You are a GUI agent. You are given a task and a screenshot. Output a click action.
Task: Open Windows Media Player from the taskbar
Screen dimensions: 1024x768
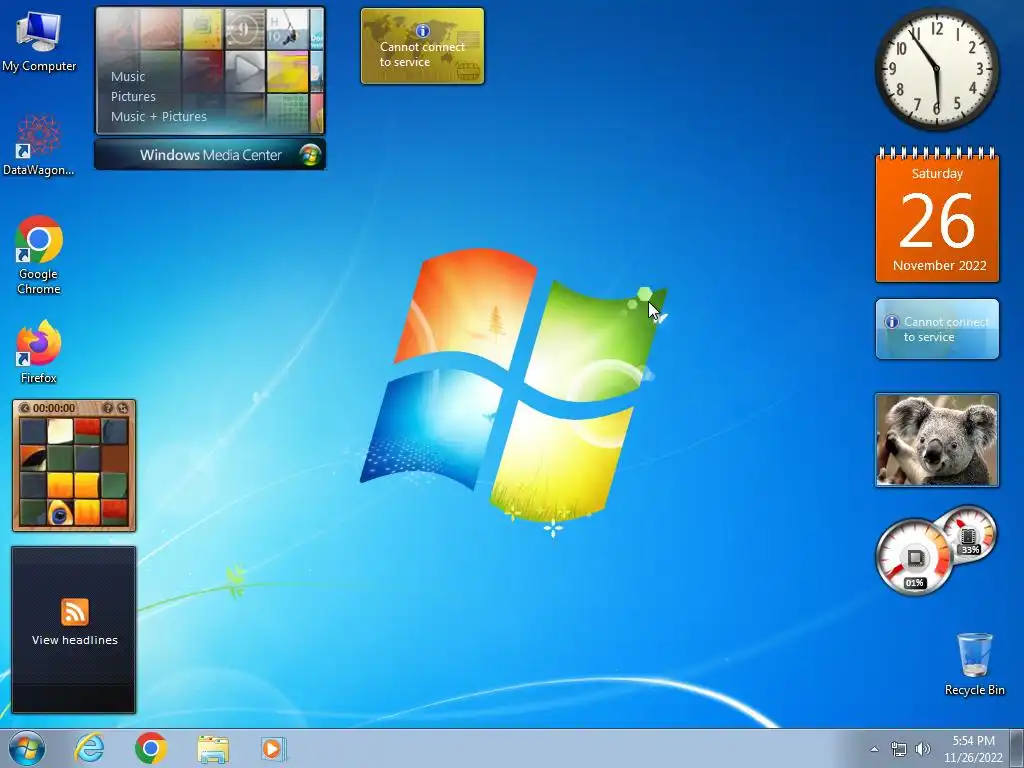[x=273, y=748]
